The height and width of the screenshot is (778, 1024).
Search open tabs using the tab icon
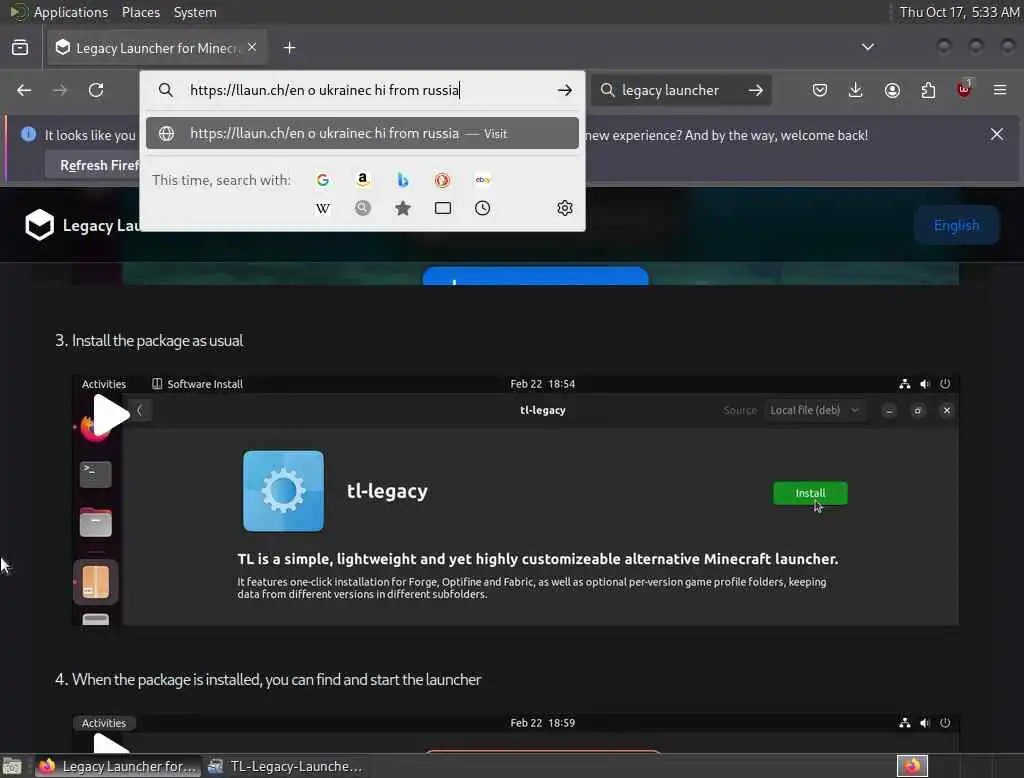pyautogui.click(x=443, y=208)
